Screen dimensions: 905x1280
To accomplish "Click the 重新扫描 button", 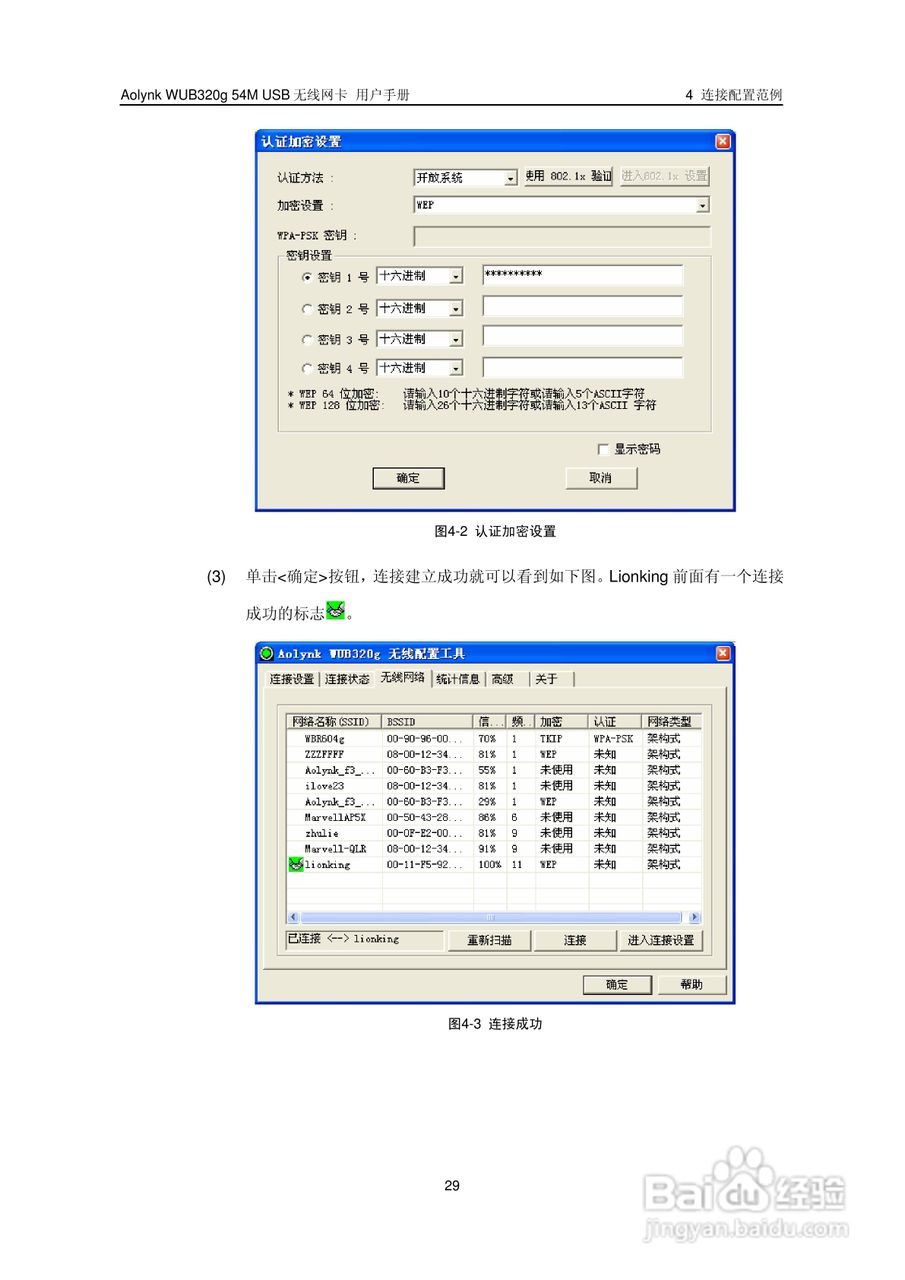I will click(490, 941).
